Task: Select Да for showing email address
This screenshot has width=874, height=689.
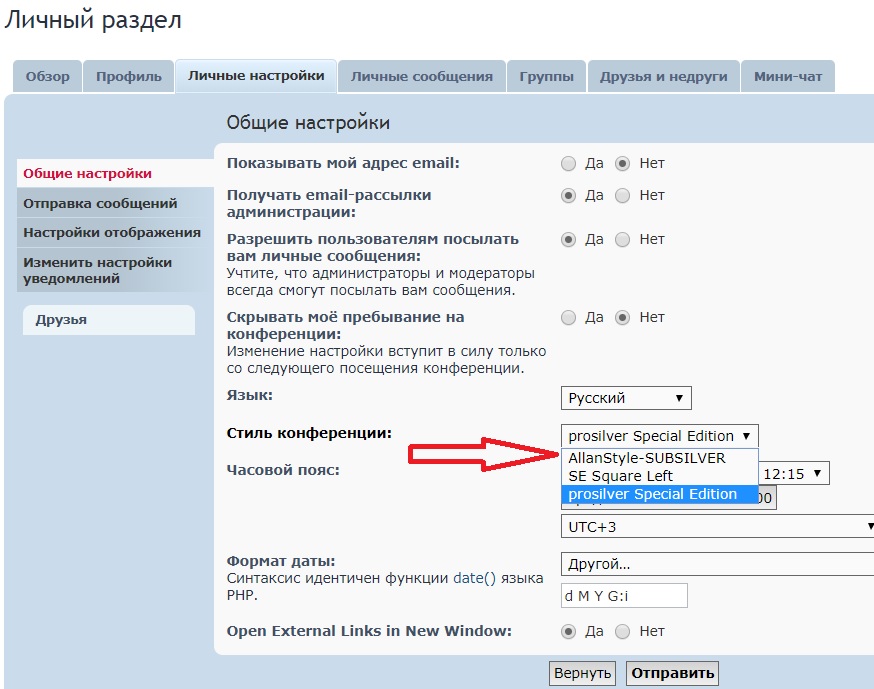Action: coord(569,164)
